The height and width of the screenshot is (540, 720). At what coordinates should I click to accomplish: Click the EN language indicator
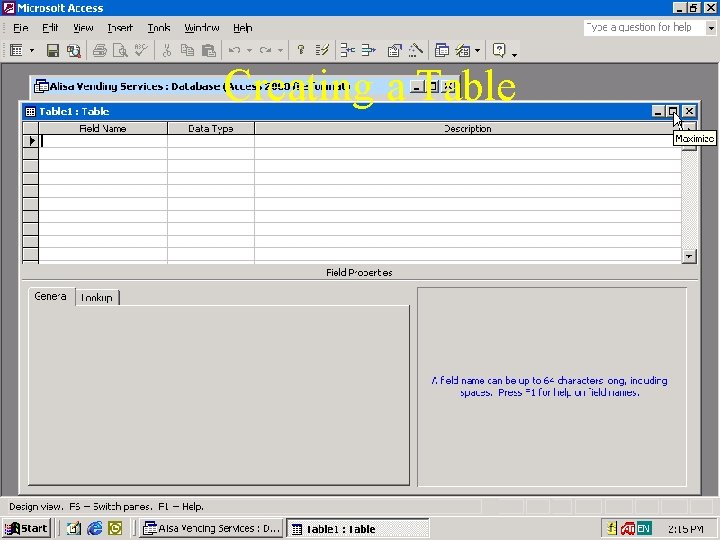(x=644, y=529)
